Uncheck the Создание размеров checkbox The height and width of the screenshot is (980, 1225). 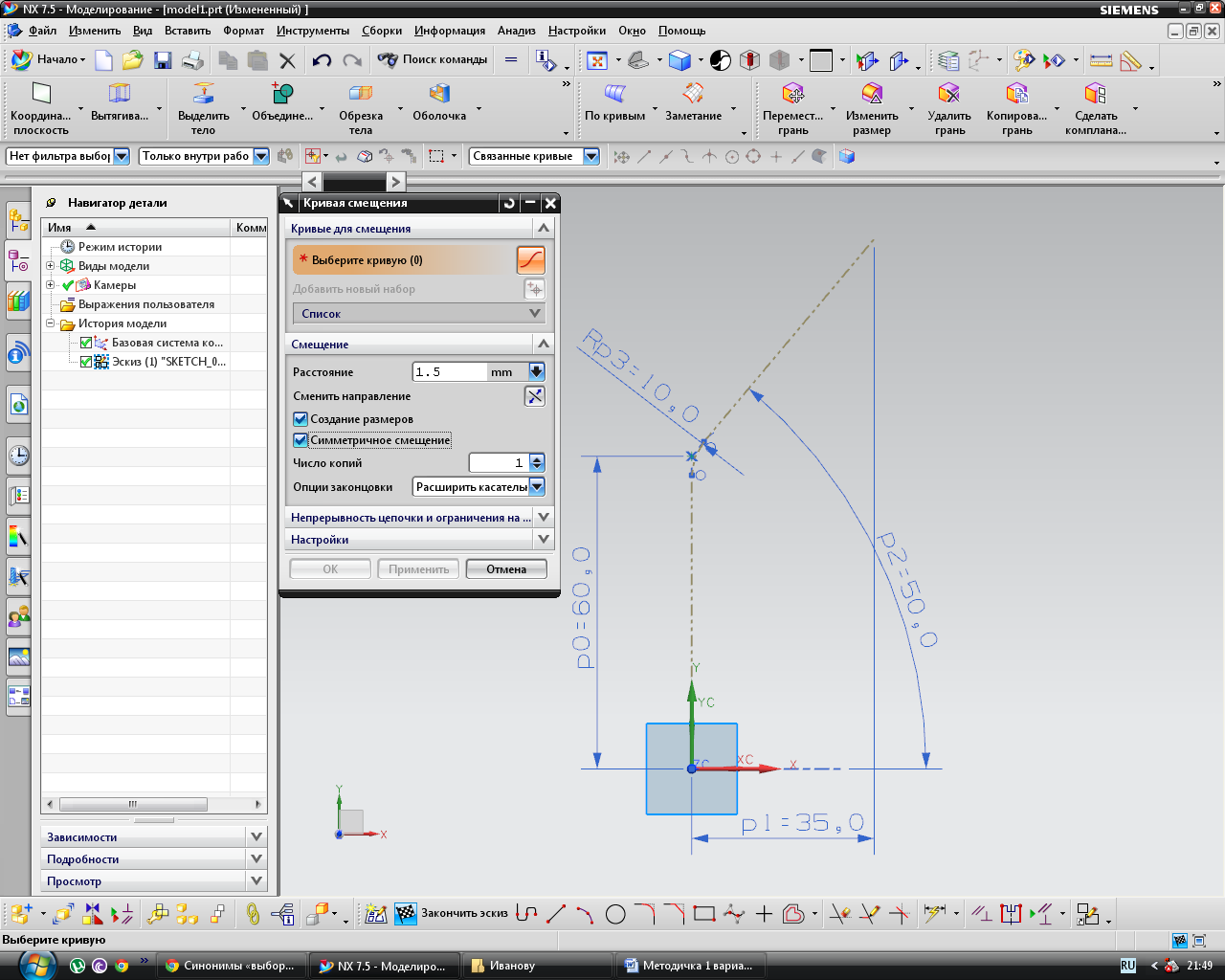301,419
